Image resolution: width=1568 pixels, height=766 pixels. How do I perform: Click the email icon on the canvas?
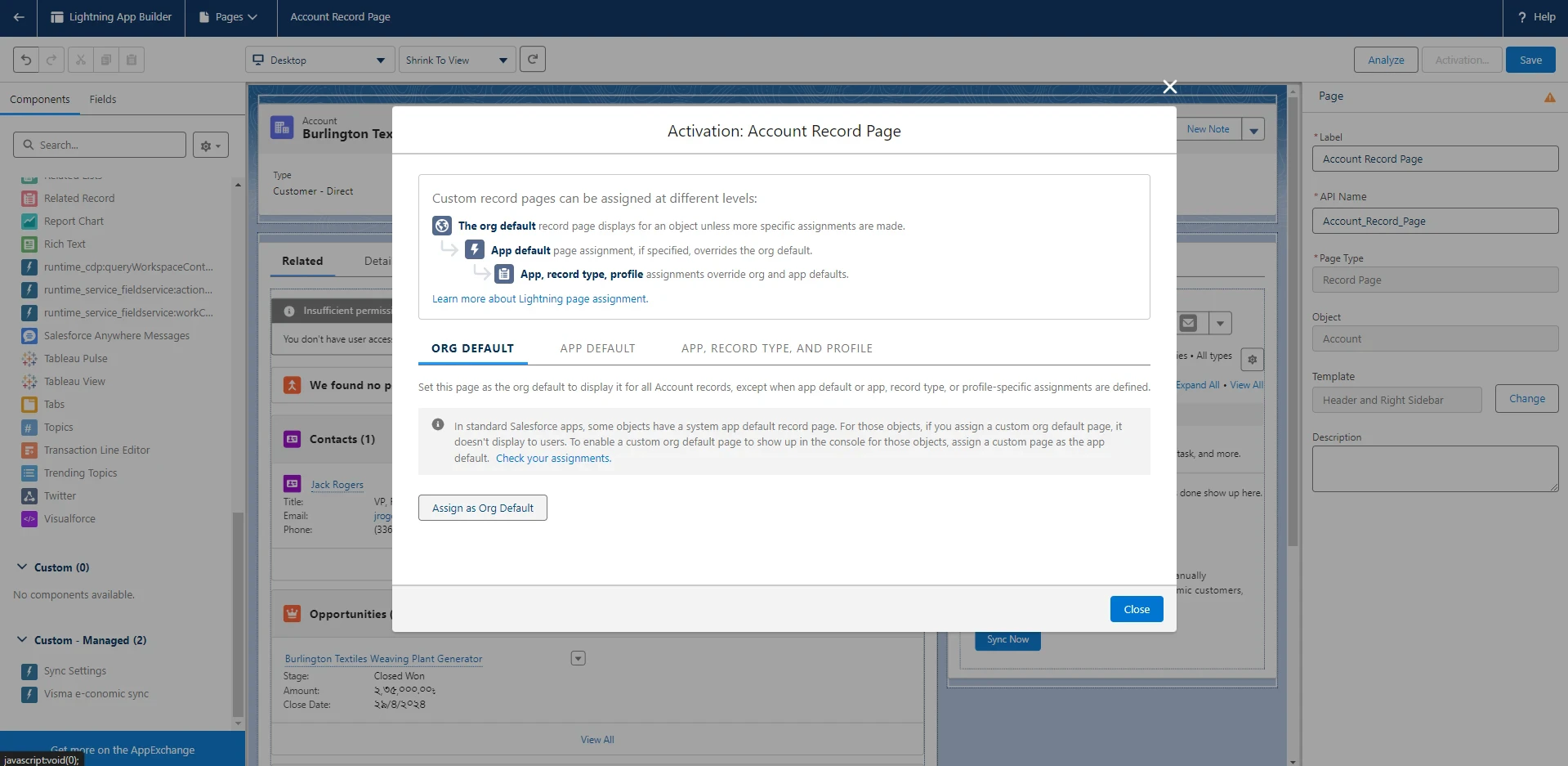click(x=1189, y=323)
